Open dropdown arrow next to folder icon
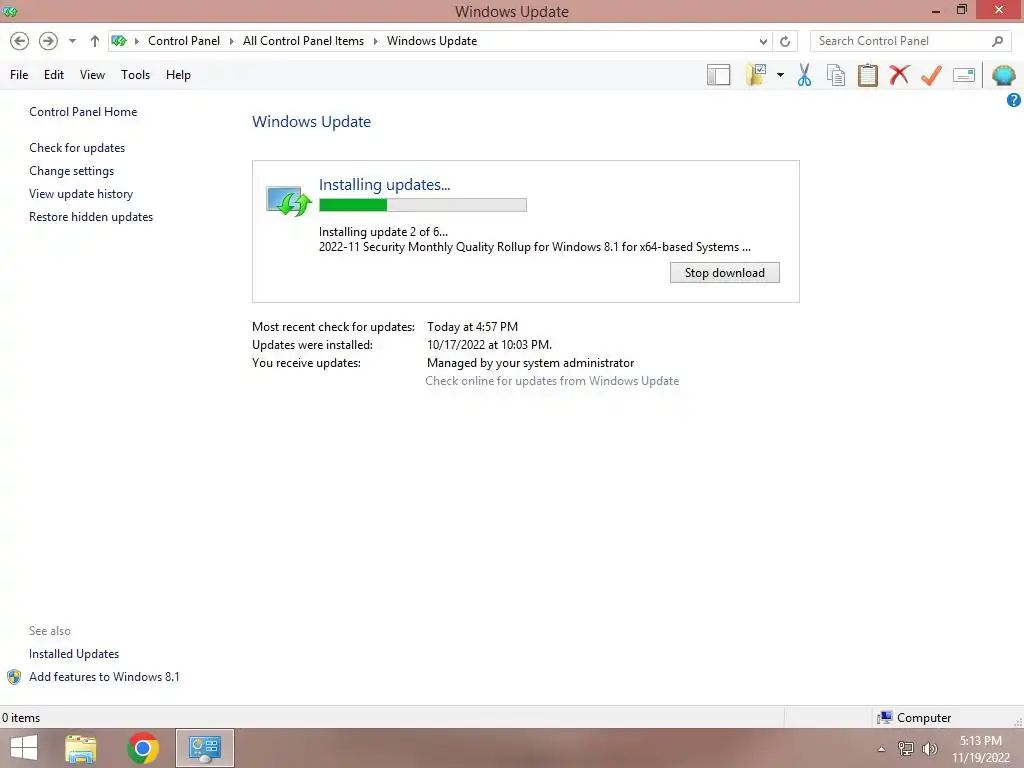 (x=780, y=75)
